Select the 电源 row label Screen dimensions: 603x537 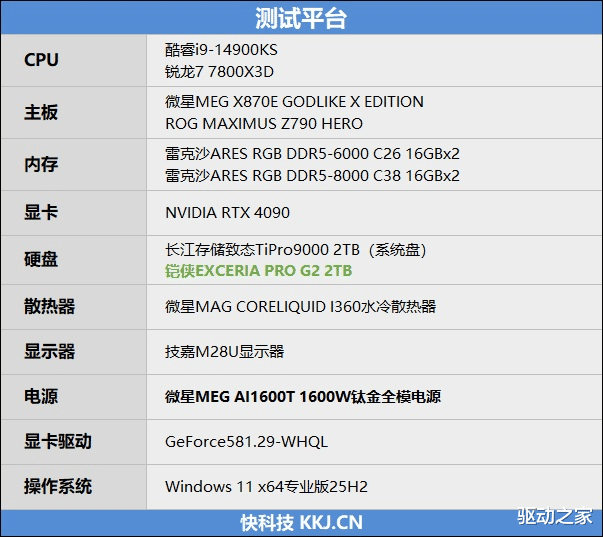click(41, 397)
